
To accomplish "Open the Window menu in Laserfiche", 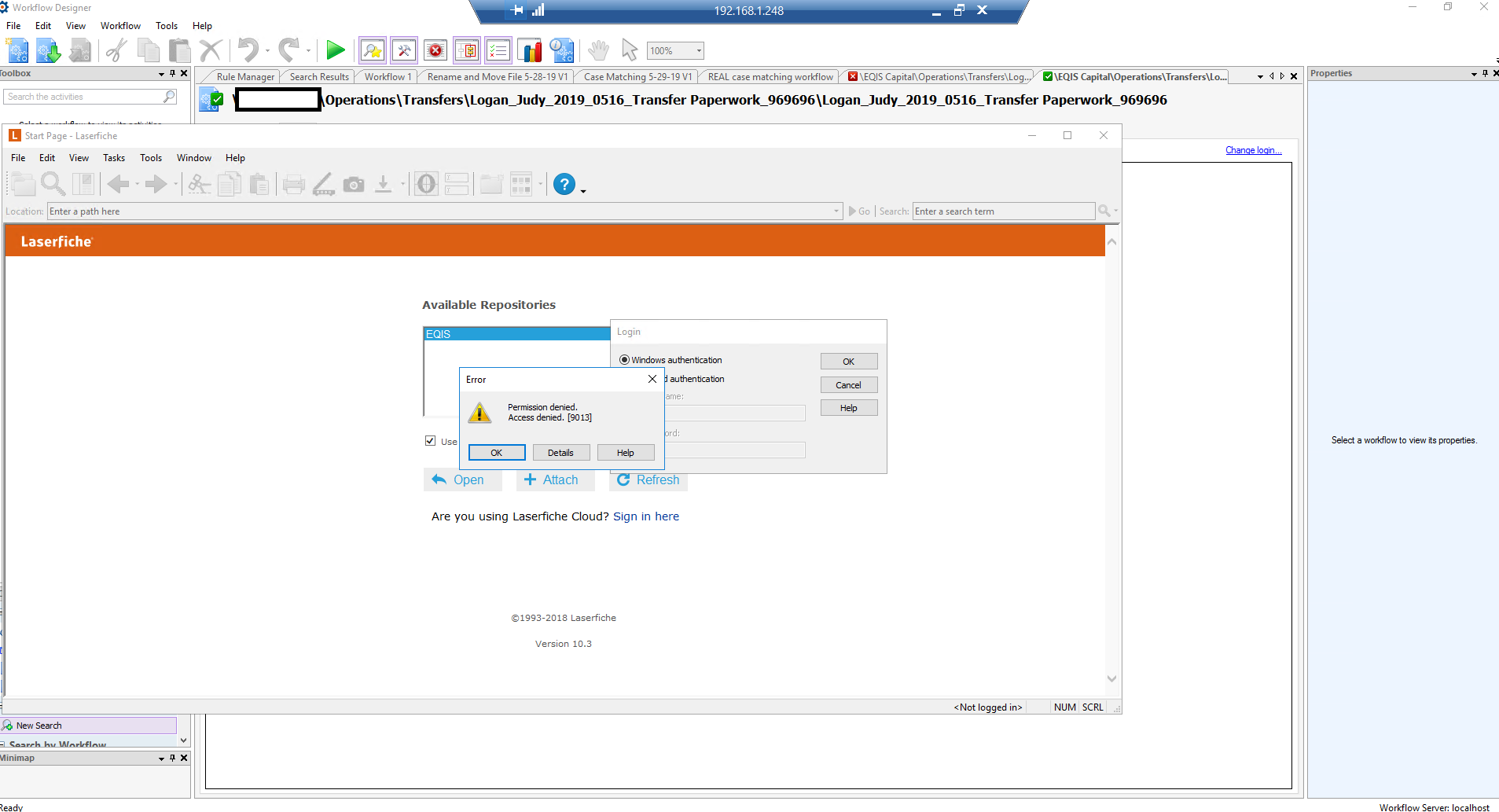I will 194,158.
